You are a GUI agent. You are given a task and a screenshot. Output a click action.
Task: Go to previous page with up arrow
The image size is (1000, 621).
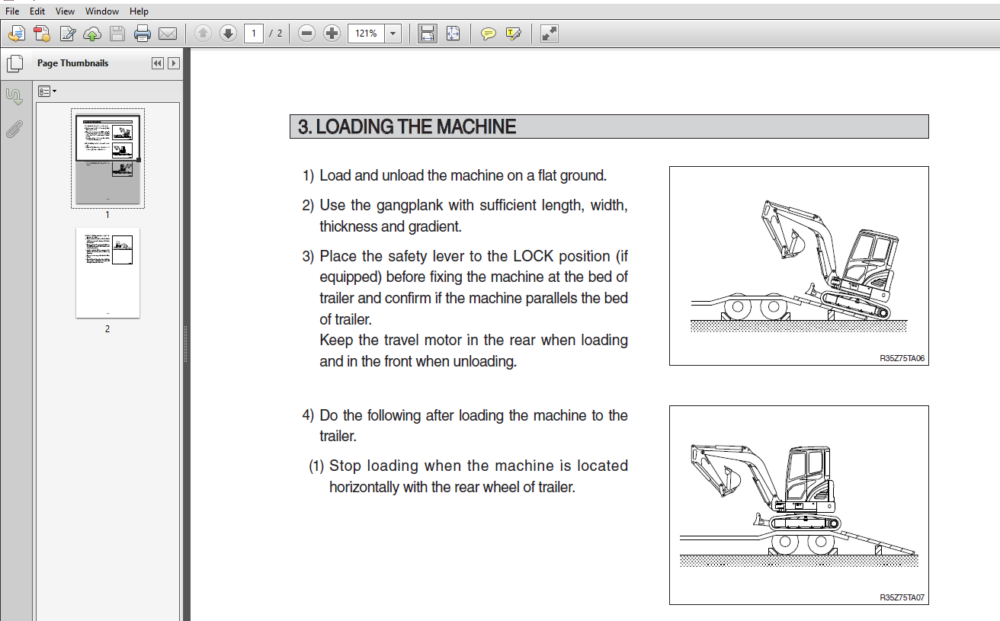(203, 33)
